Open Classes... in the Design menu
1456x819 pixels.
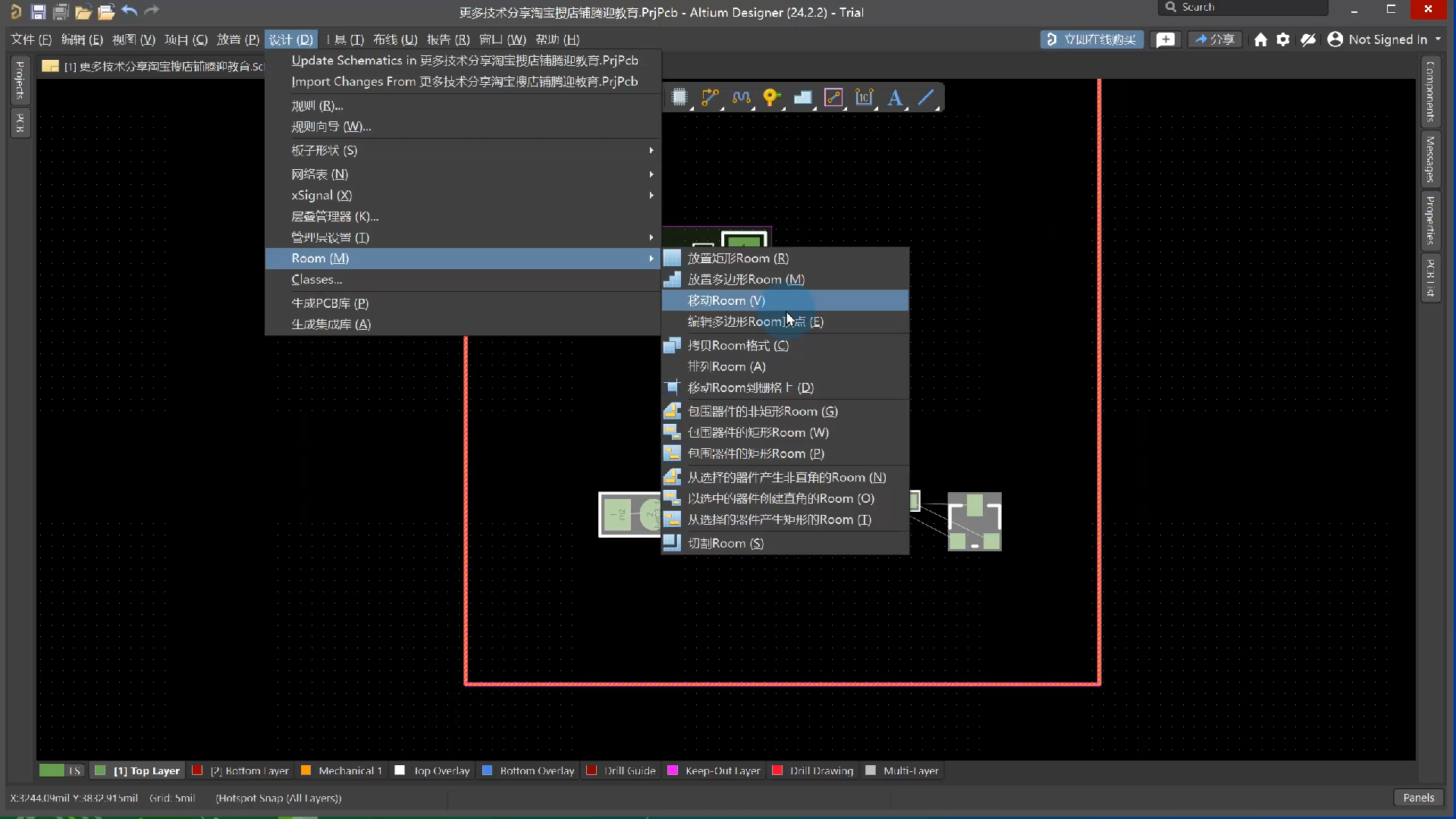tap(316, 279)
